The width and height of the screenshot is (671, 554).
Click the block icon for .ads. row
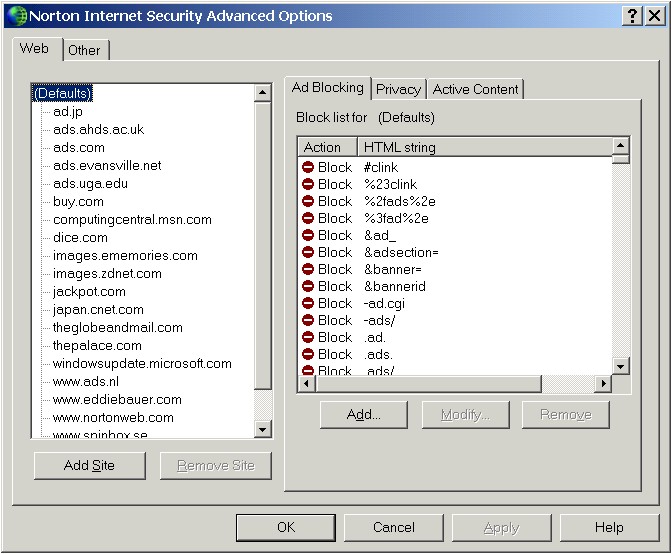(x=308, y=354)
